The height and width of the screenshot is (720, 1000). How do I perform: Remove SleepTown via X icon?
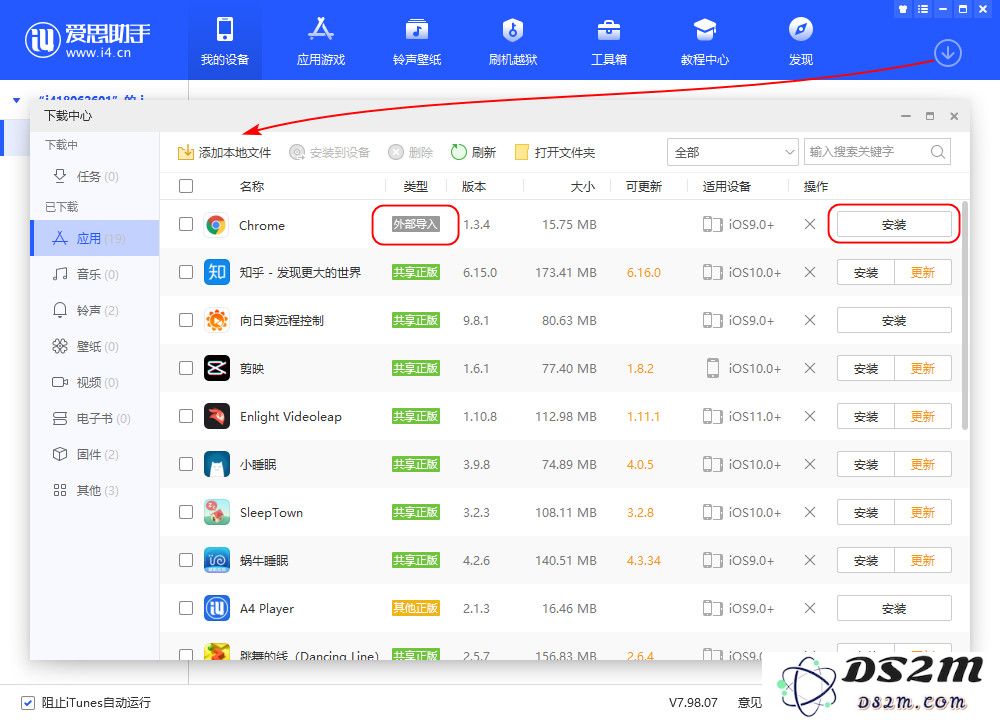coord(810,512)
